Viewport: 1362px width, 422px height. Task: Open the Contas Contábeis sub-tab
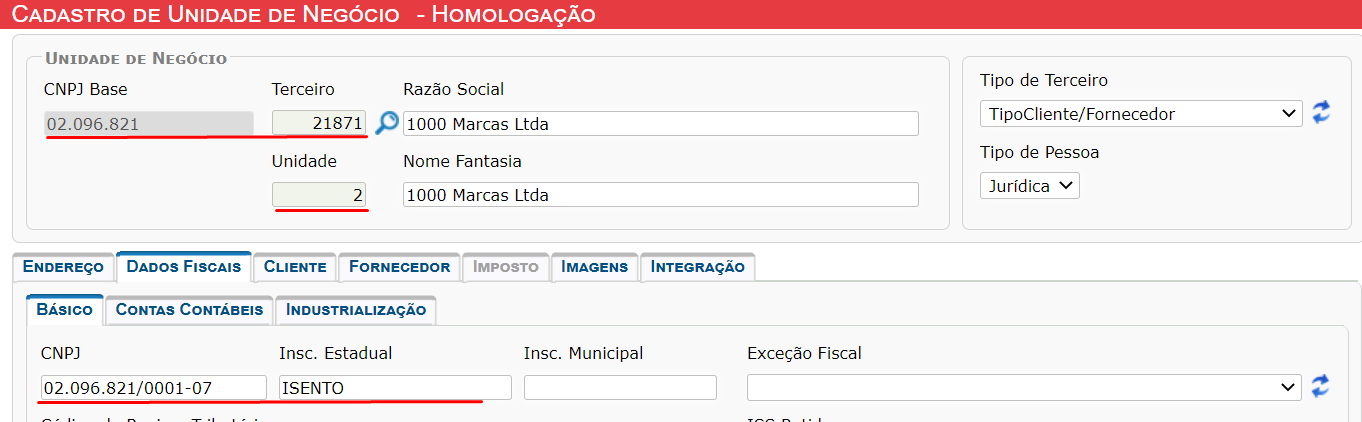(189, 310)
